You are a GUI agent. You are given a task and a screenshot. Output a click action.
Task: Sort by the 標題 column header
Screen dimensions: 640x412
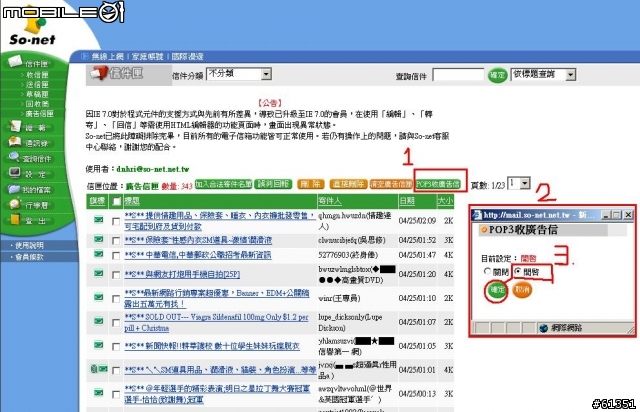pyautogui.click(x=132, y=201)
